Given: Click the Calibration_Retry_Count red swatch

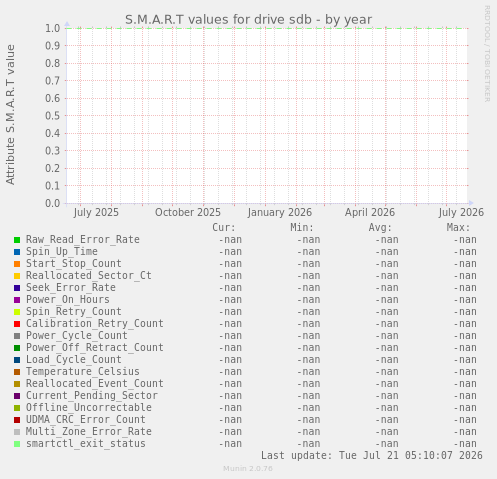Looking at the screenshot, I should (17, 324).
